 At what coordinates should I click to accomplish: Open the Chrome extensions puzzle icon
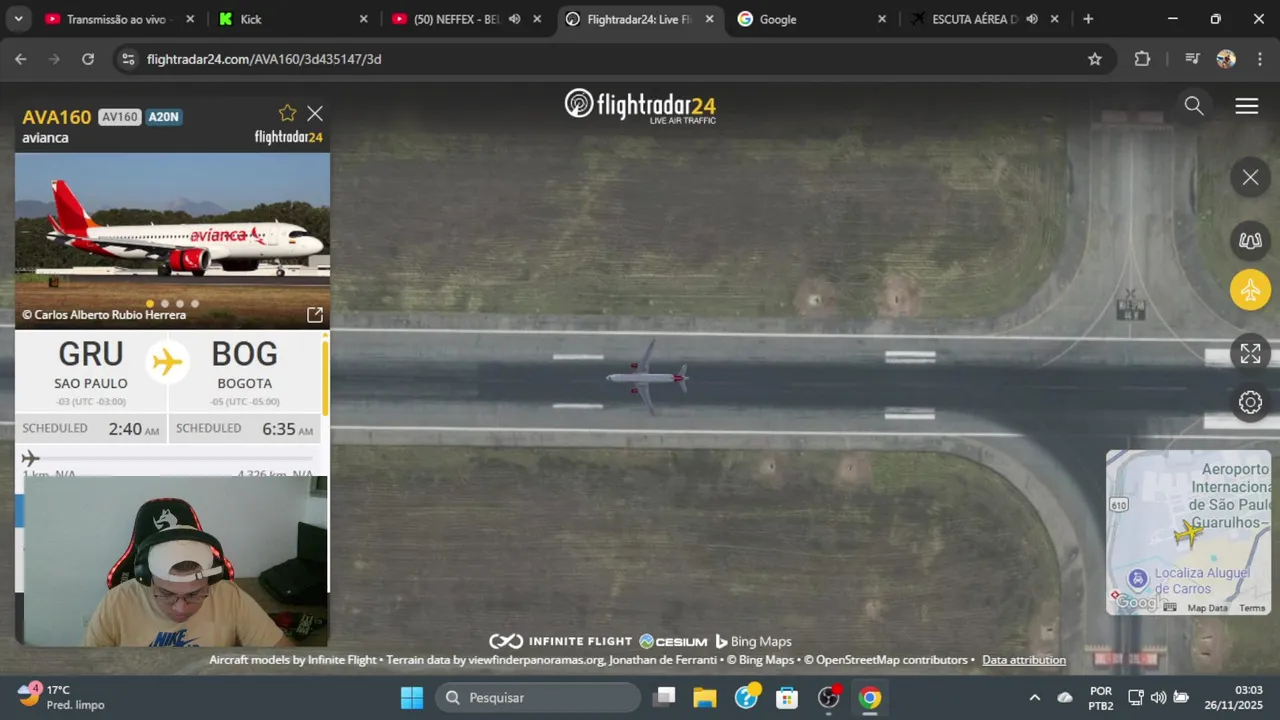pos(1142,59)
